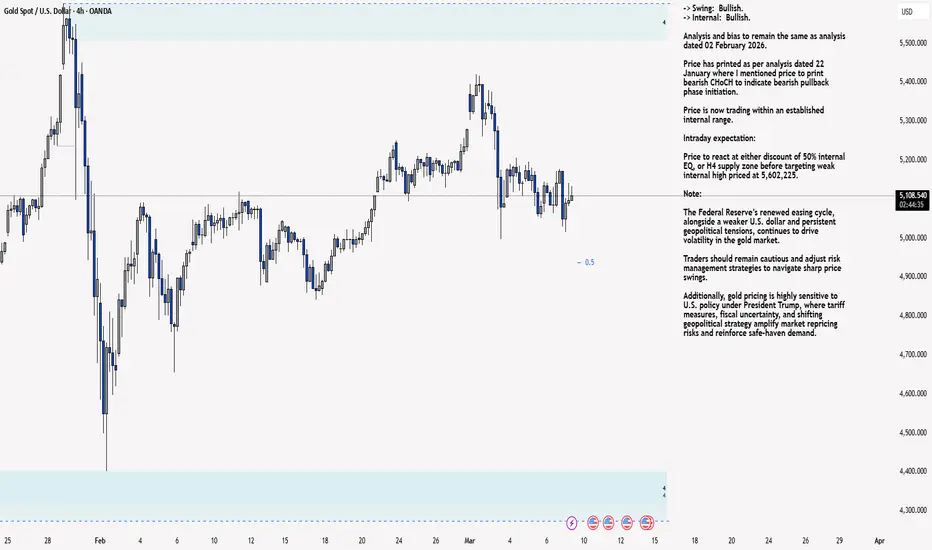Click the 5,500.000 price axis label

tap(913, 43)
